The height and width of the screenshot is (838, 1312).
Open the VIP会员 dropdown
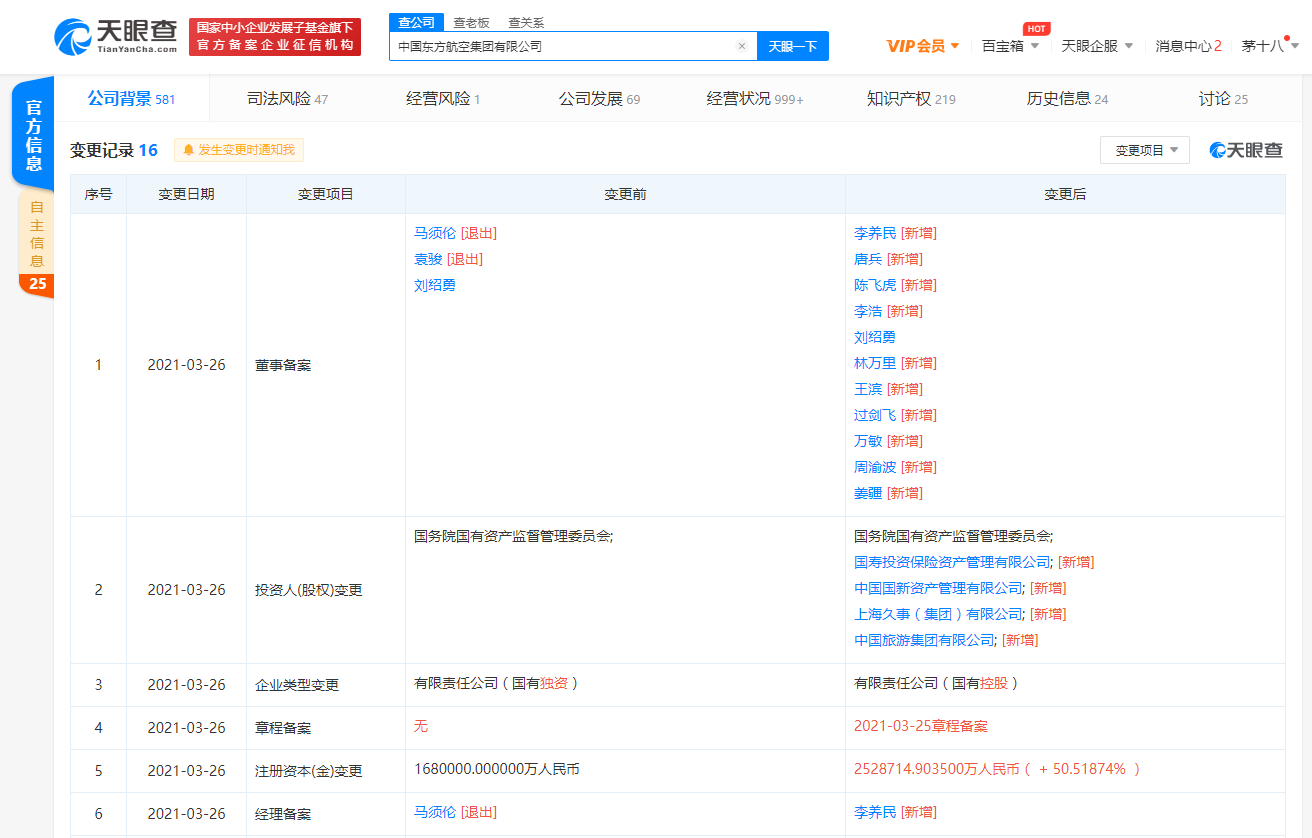pos(923,46)
